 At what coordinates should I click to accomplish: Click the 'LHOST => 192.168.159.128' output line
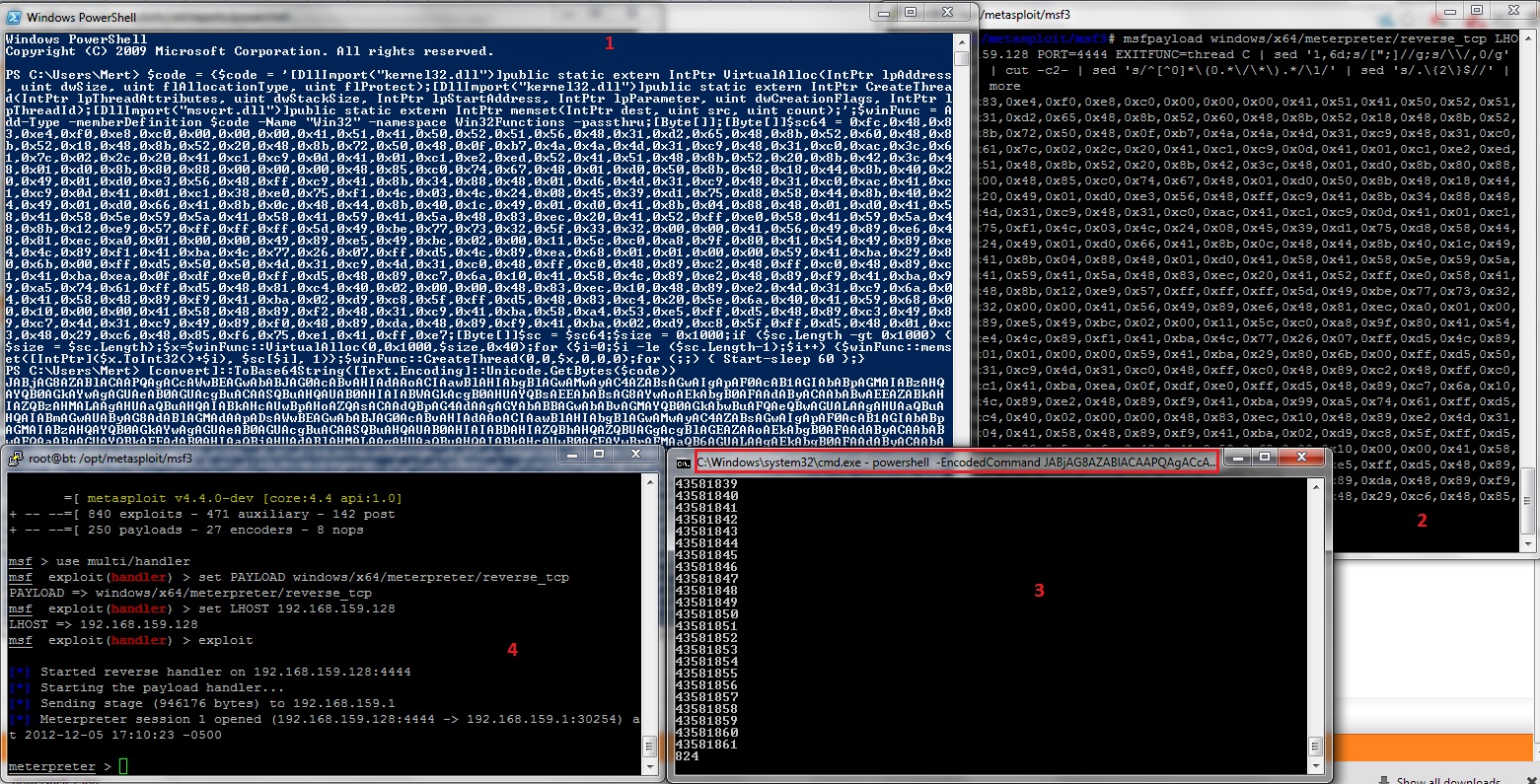coord(104,624)
